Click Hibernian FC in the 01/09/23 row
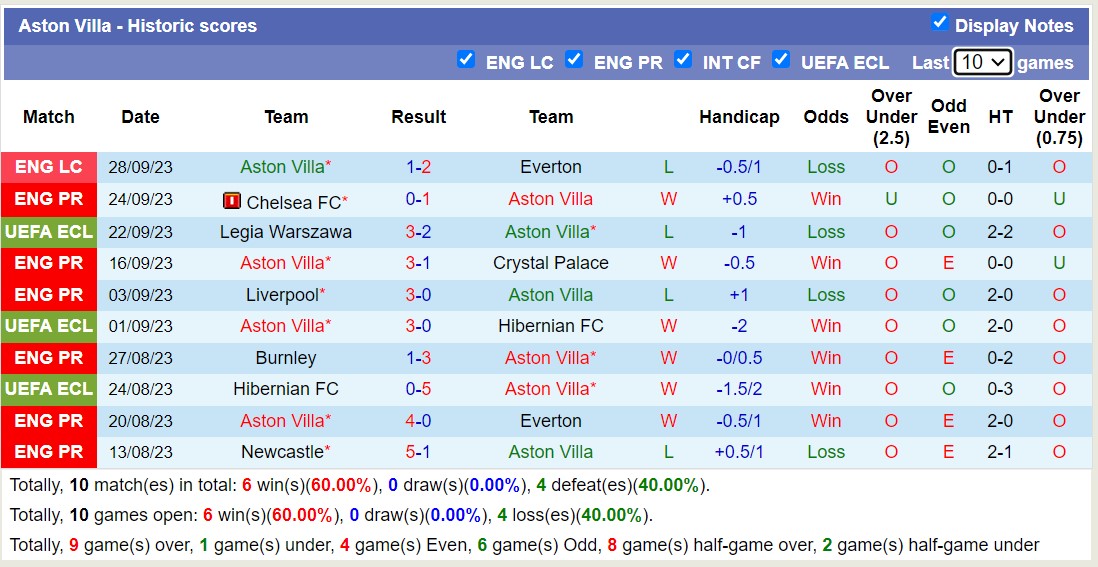Image resolution: width=1098 pixels, height=567 pixels. point(551,326)
